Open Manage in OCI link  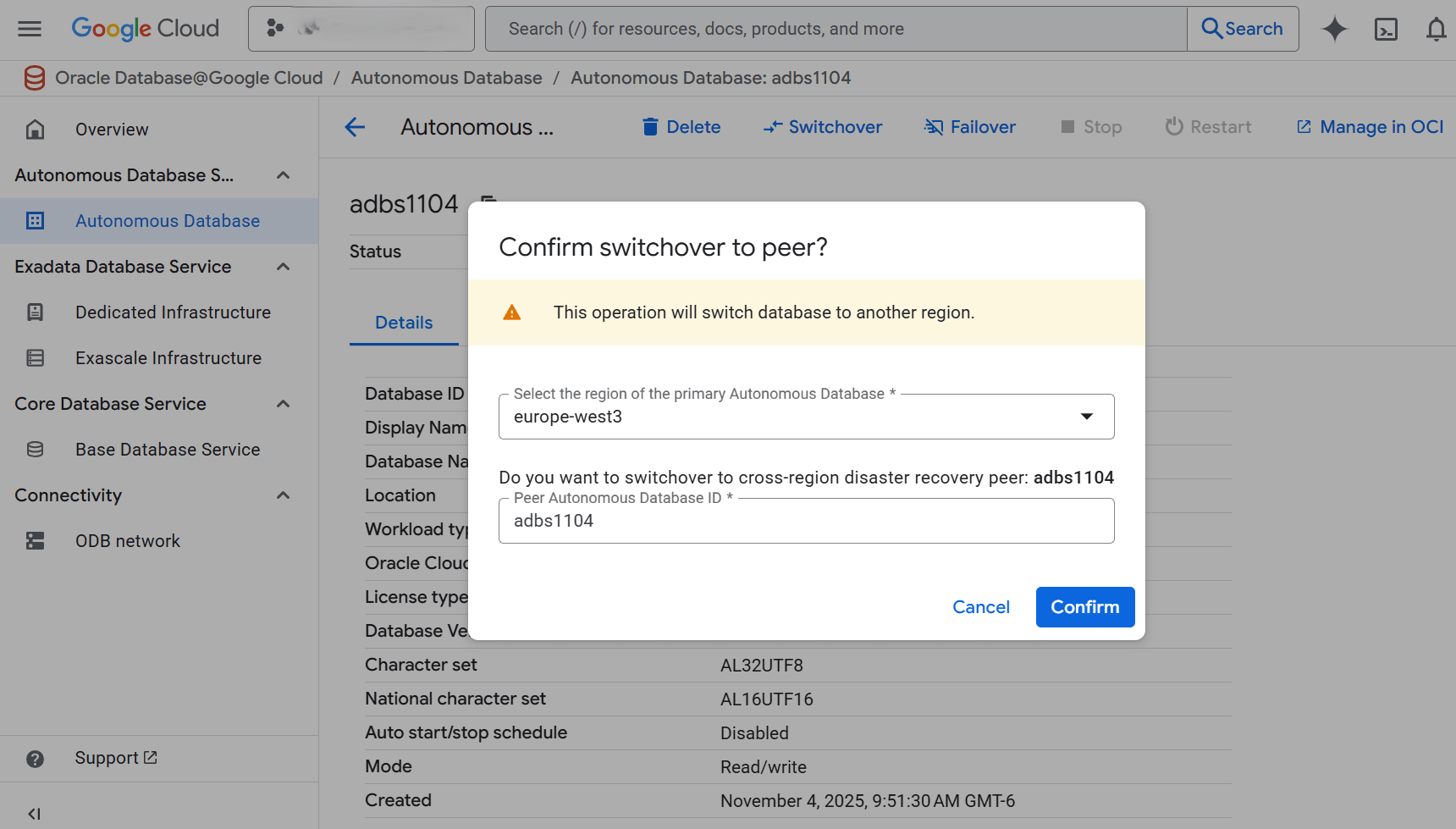1370,126
